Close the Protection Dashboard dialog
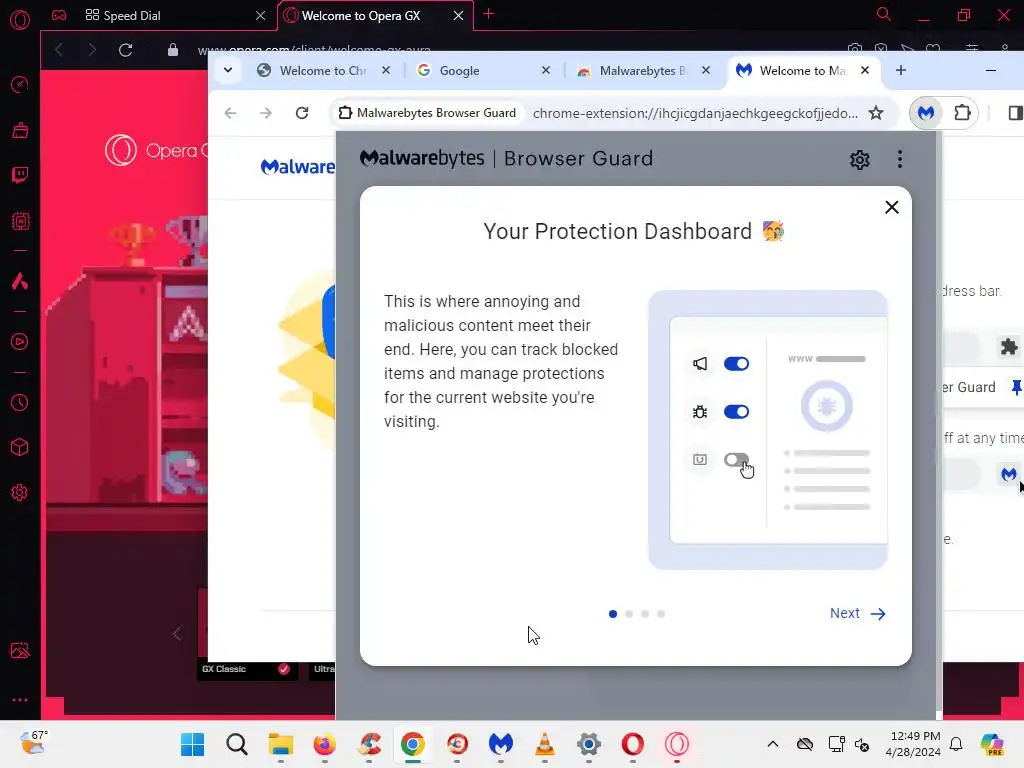Image resolution: width=1024 pixels, height=768 pixels. [891, 207]
